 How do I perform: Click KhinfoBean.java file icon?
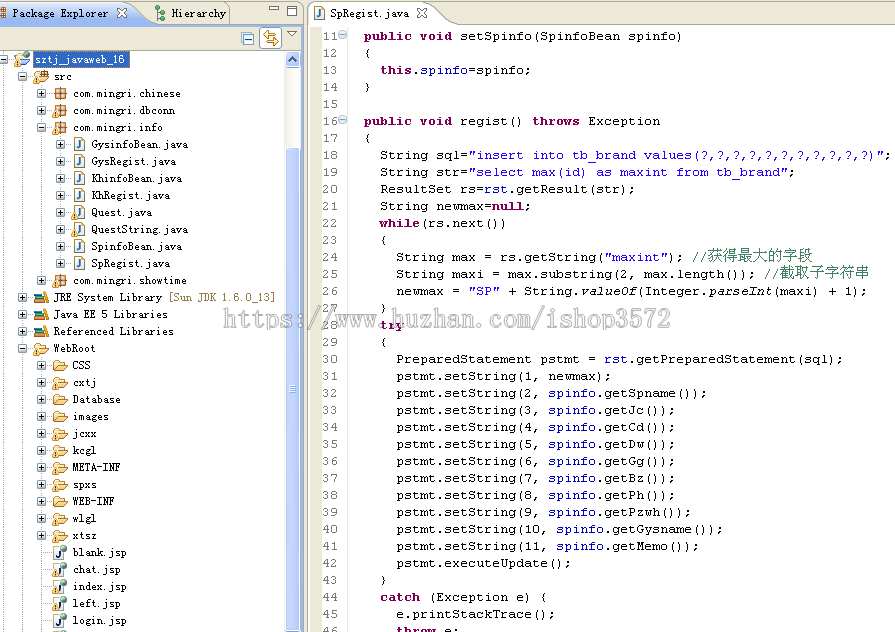[79, 179]
